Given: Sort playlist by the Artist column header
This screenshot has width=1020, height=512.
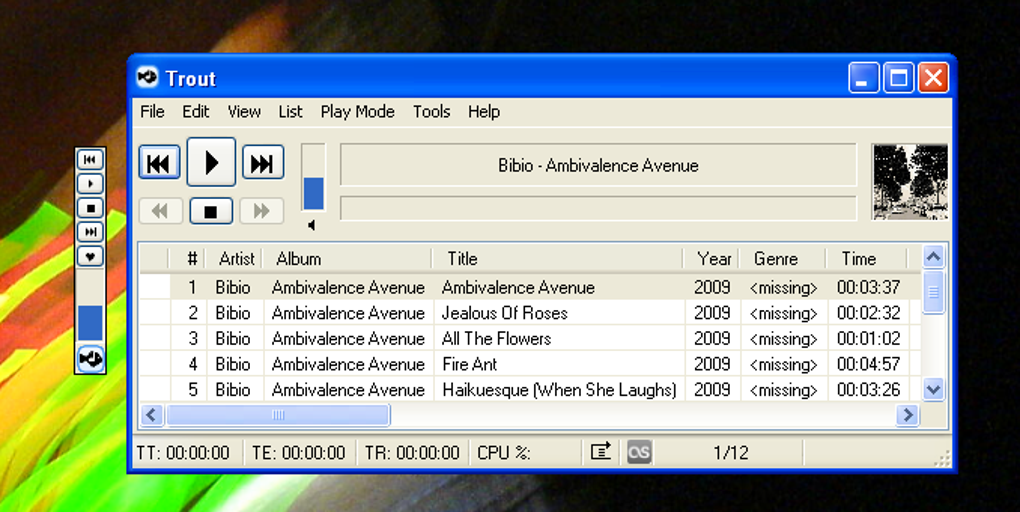Looking at the screenshot, I should click(x=234, y=259).
